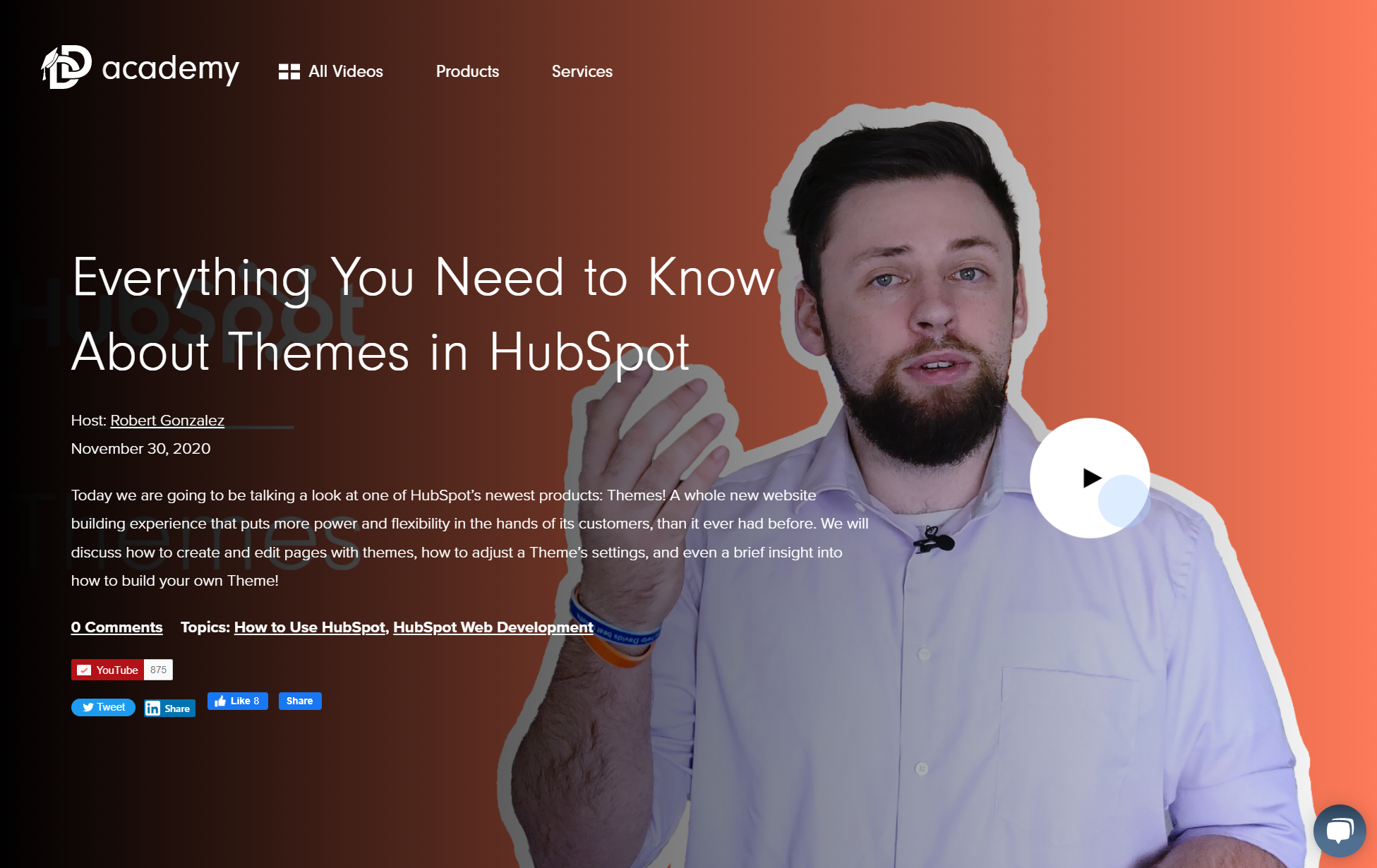Open the HubSpot Web Development topic
Screen dimensions: 1377x868
click(x=493, y=627)
